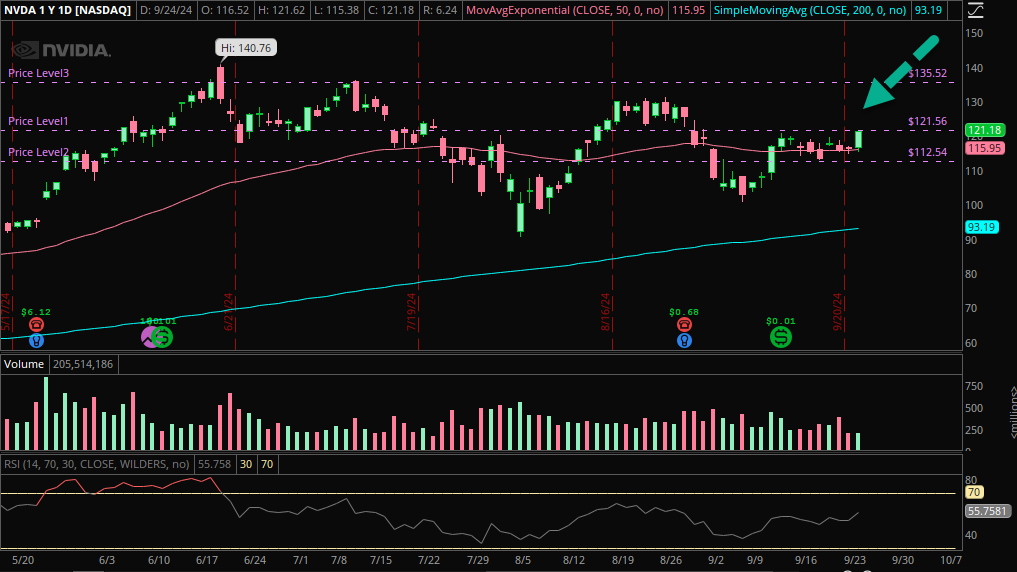Click the 115.95 EMA value in the header
Screen dimensions: 1017x572
(x=688, y=10)
